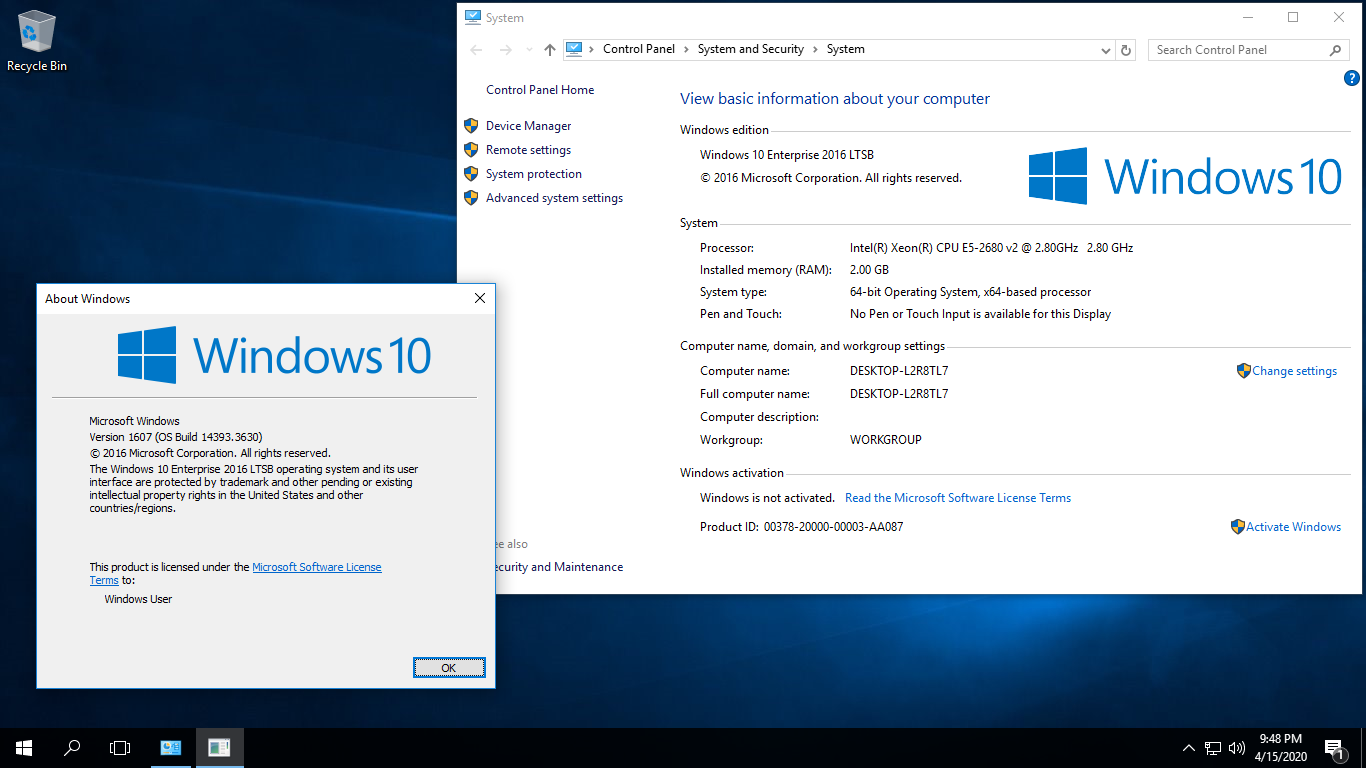This screenshot has width=1366, height=768.
Task: Switch to About Windows via taskbar icon
Action: pyautogui.click(x=219, y=748)
